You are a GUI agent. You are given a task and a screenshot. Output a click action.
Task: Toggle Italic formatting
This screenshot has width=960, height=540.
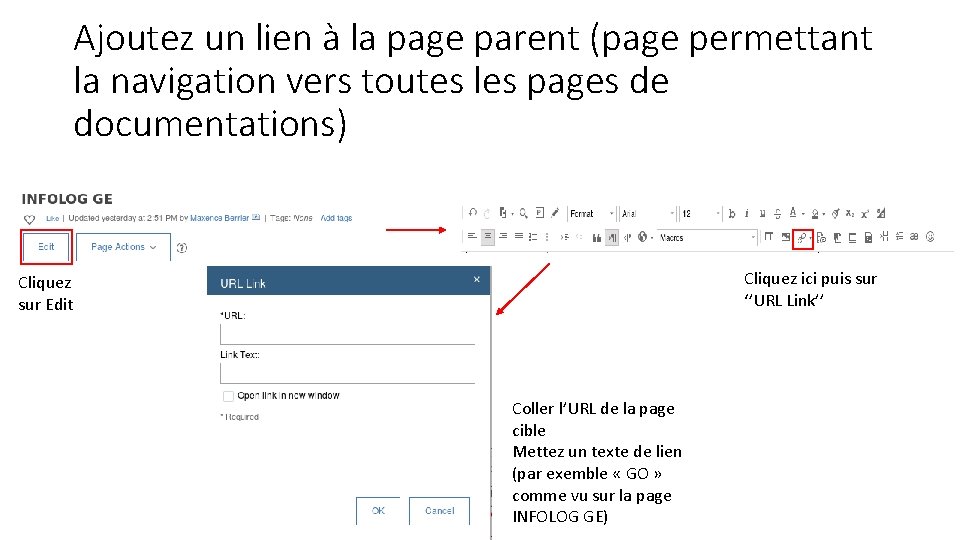747,214
